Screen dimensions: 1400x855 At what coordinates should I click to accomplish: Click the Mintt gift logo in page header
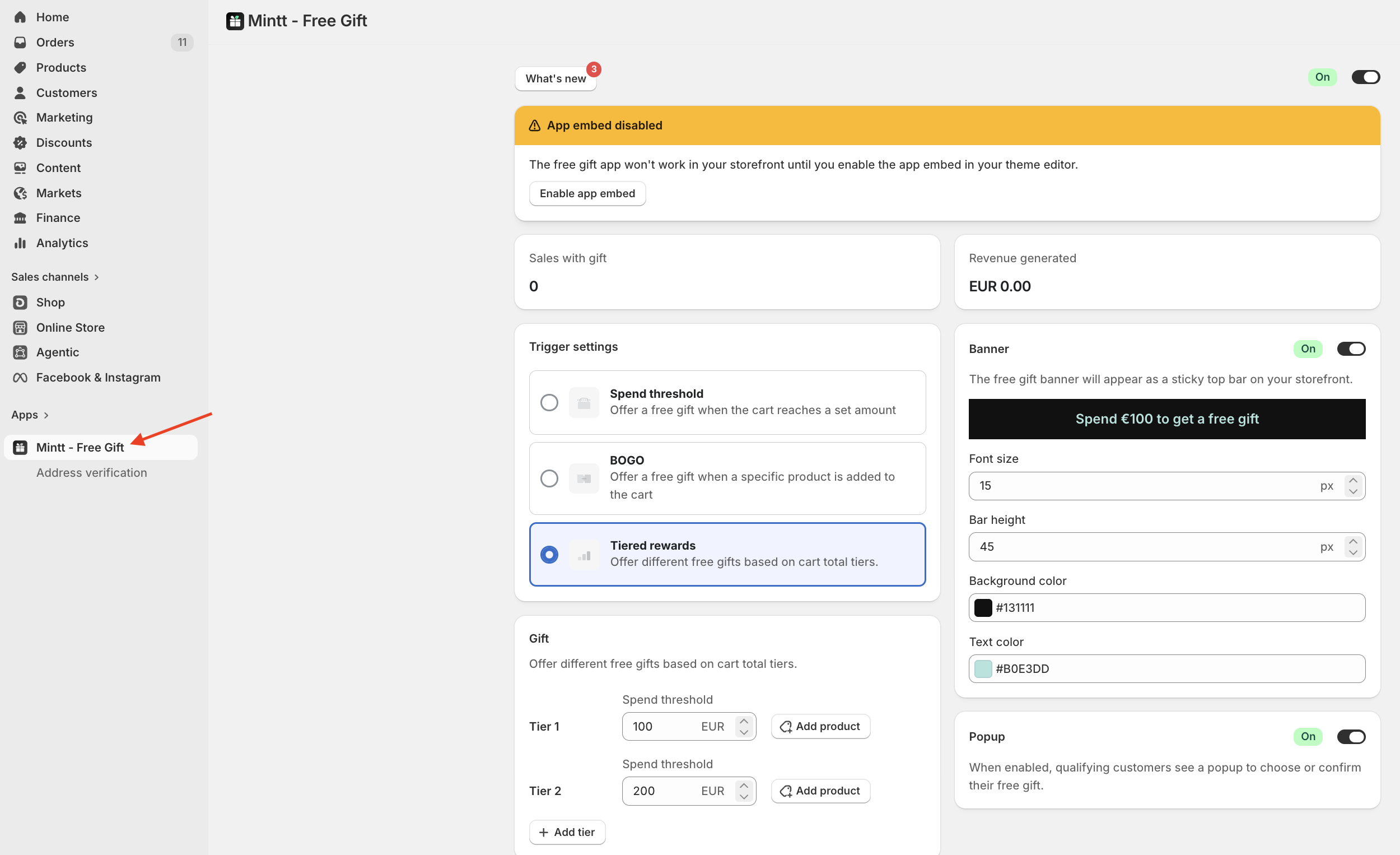tap(235, 21)
